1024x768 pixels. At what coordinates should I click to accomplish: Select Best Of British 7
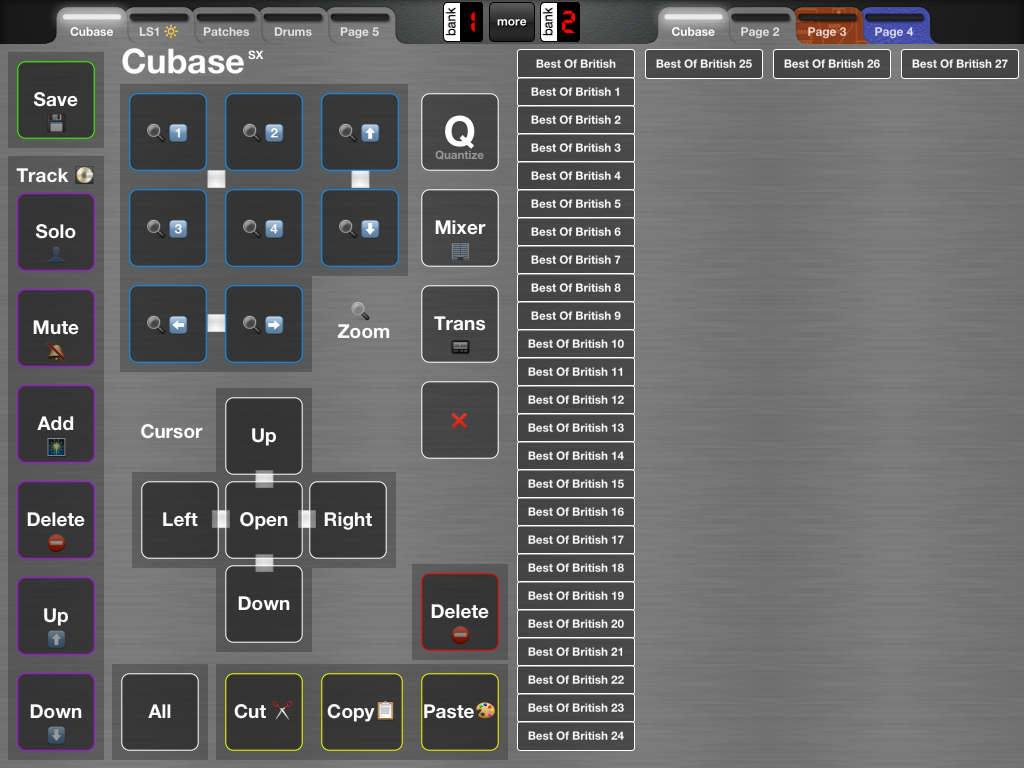[576, 260]
